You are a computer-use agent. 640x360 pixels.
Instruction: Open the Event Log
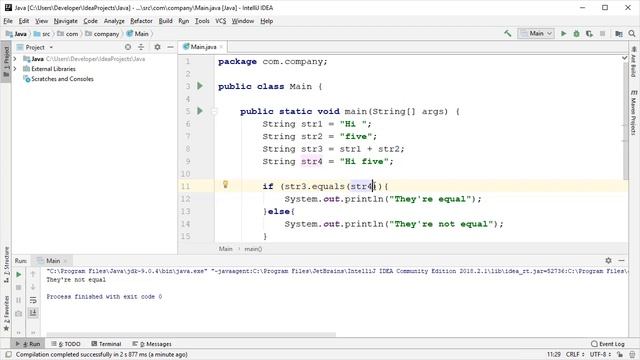click(x=607, y=344)
